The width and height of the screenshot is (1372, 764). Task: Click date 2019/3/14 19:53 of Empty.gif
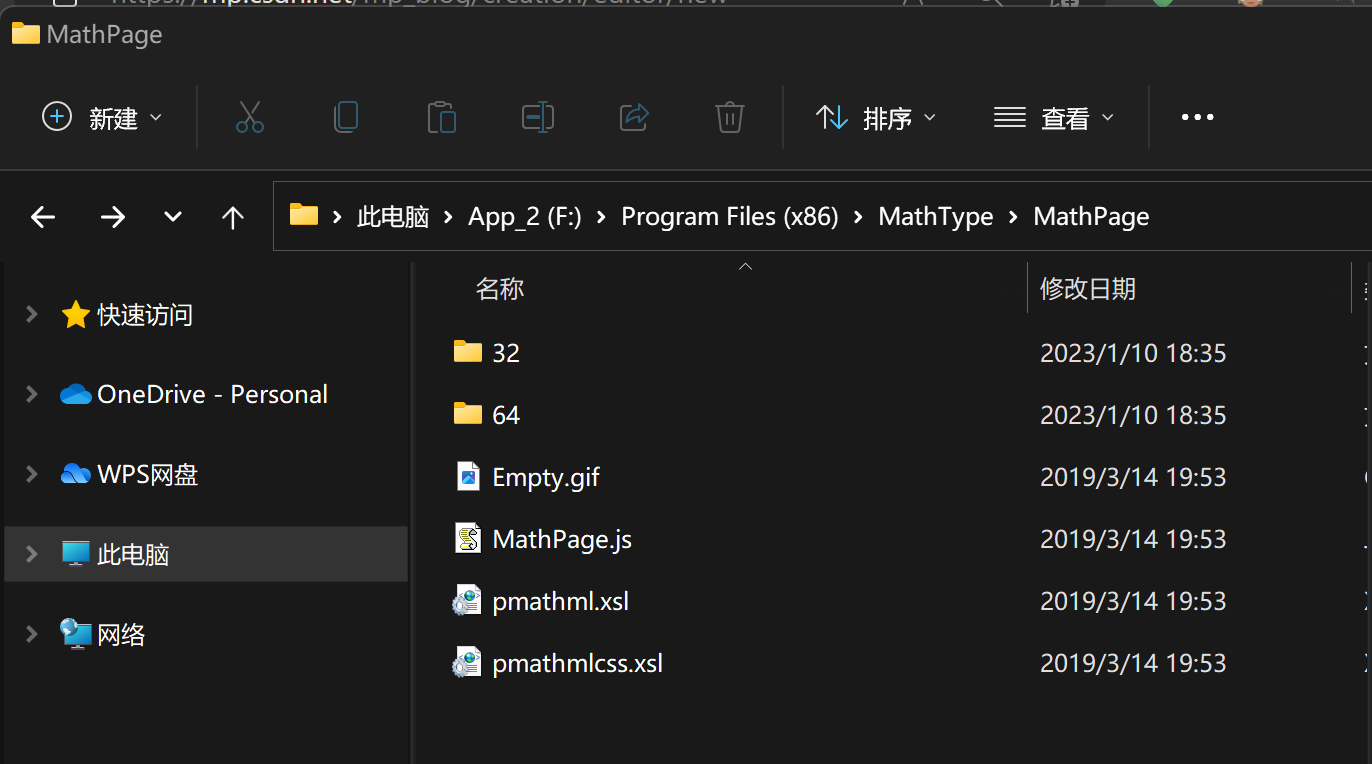(x=1133, y=477)
